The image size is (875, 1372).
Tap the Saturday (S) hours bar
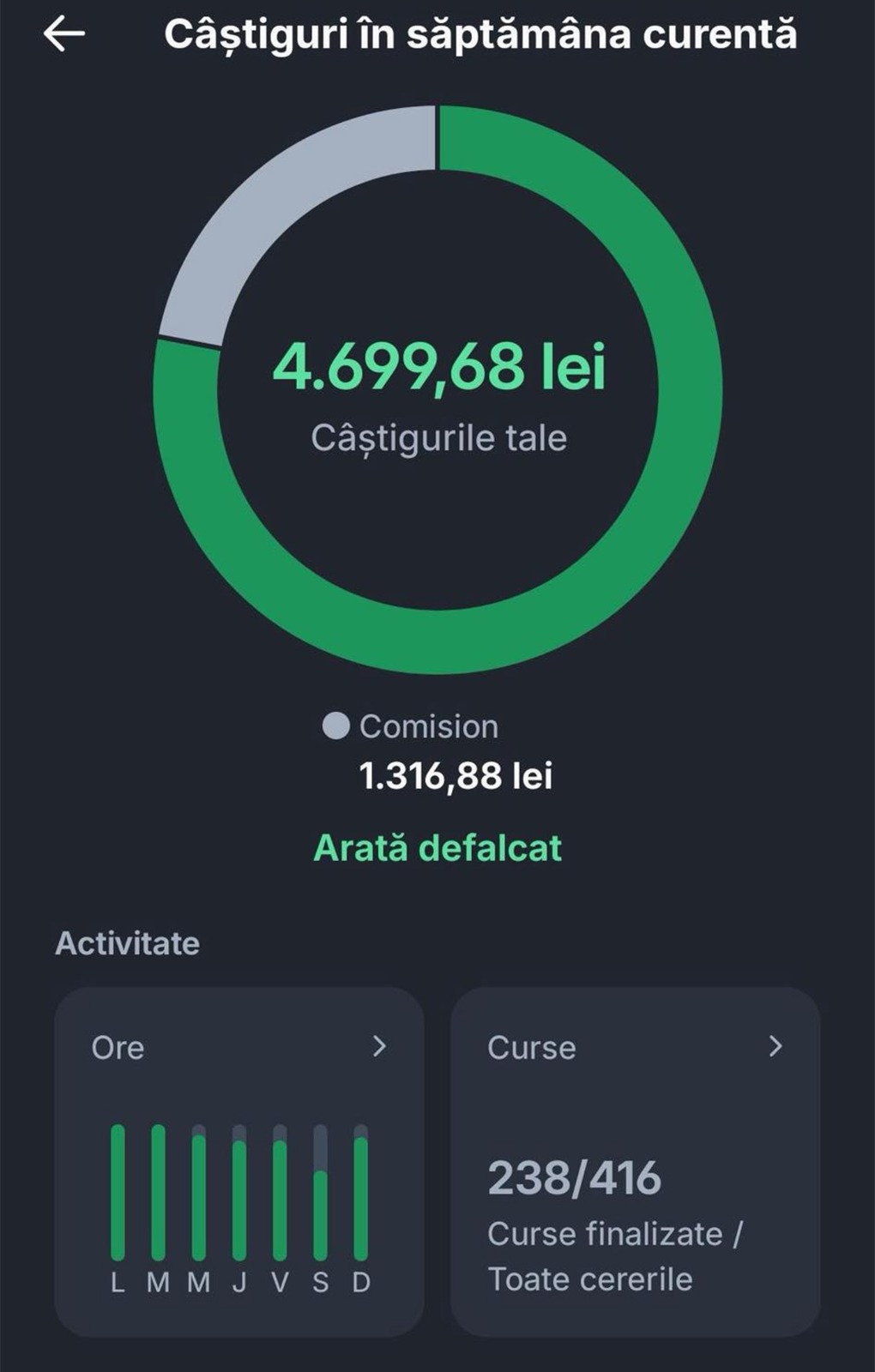[320, 1213]
